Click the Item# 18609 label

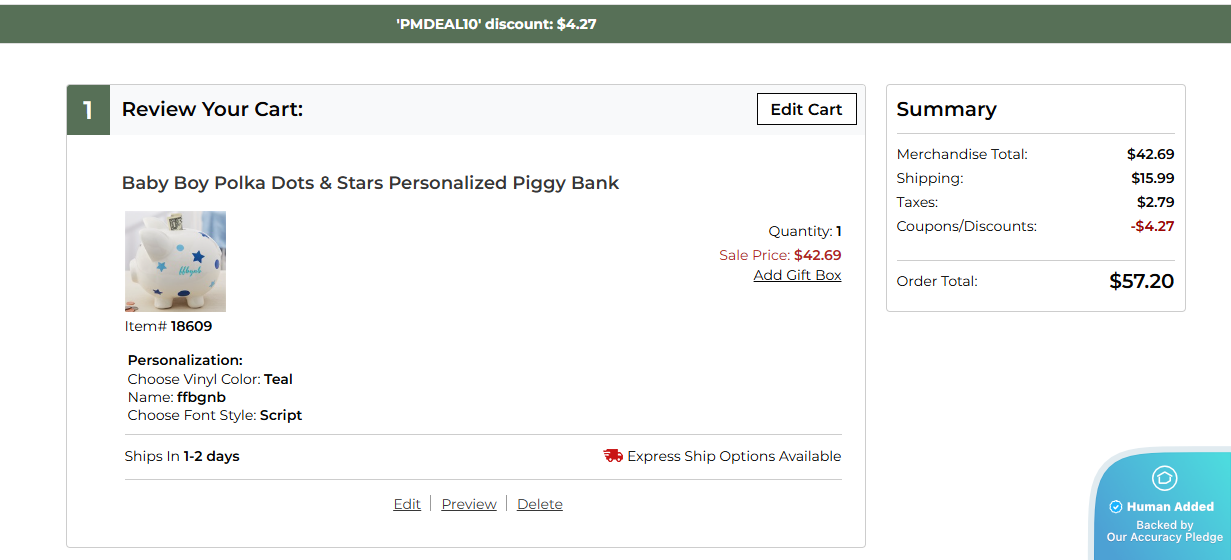pyautogui.click(x=168, y=326)
